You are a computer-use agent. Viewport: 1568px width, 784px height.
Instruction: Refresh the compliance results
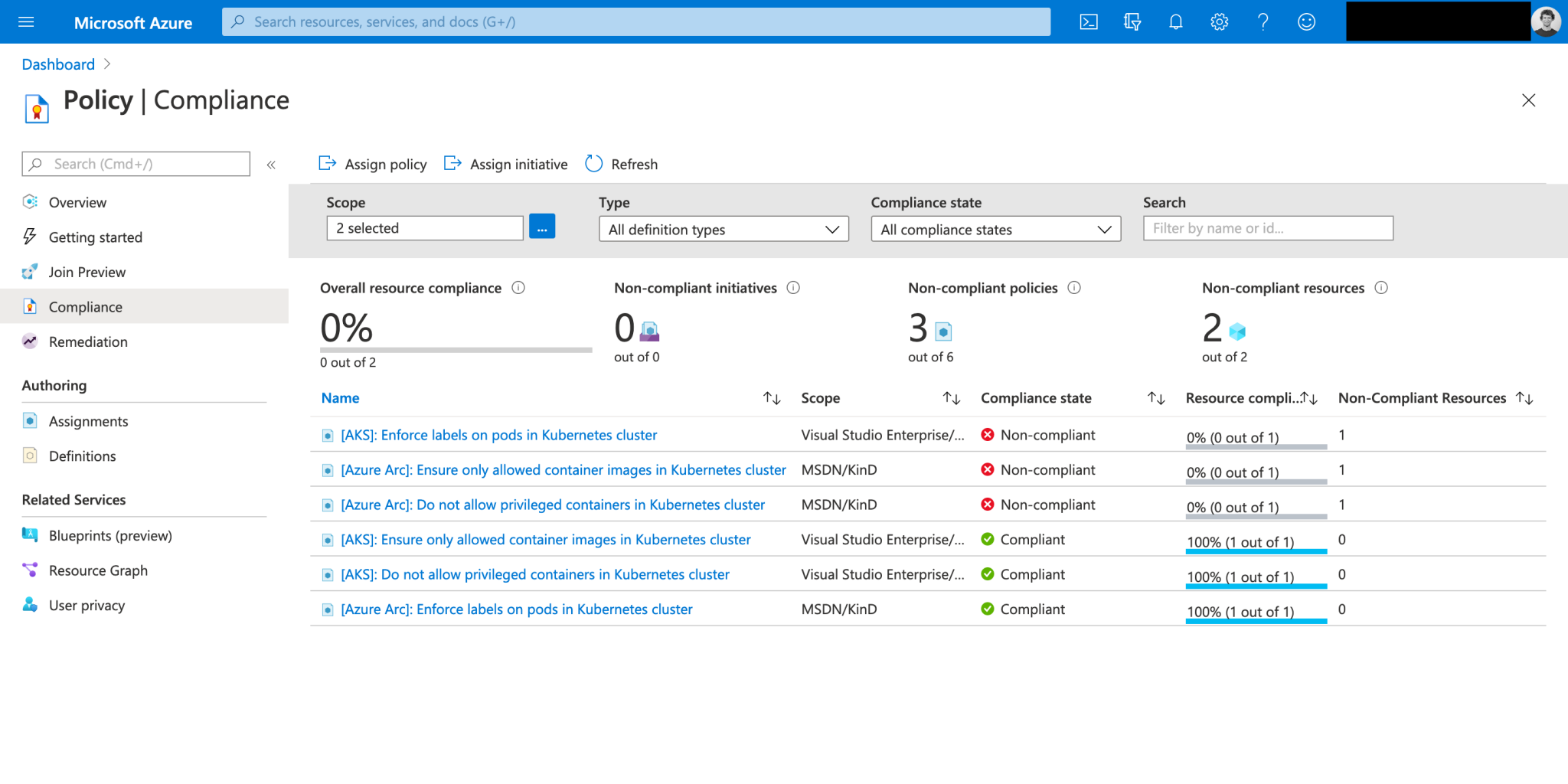click(x=621, y=164)
